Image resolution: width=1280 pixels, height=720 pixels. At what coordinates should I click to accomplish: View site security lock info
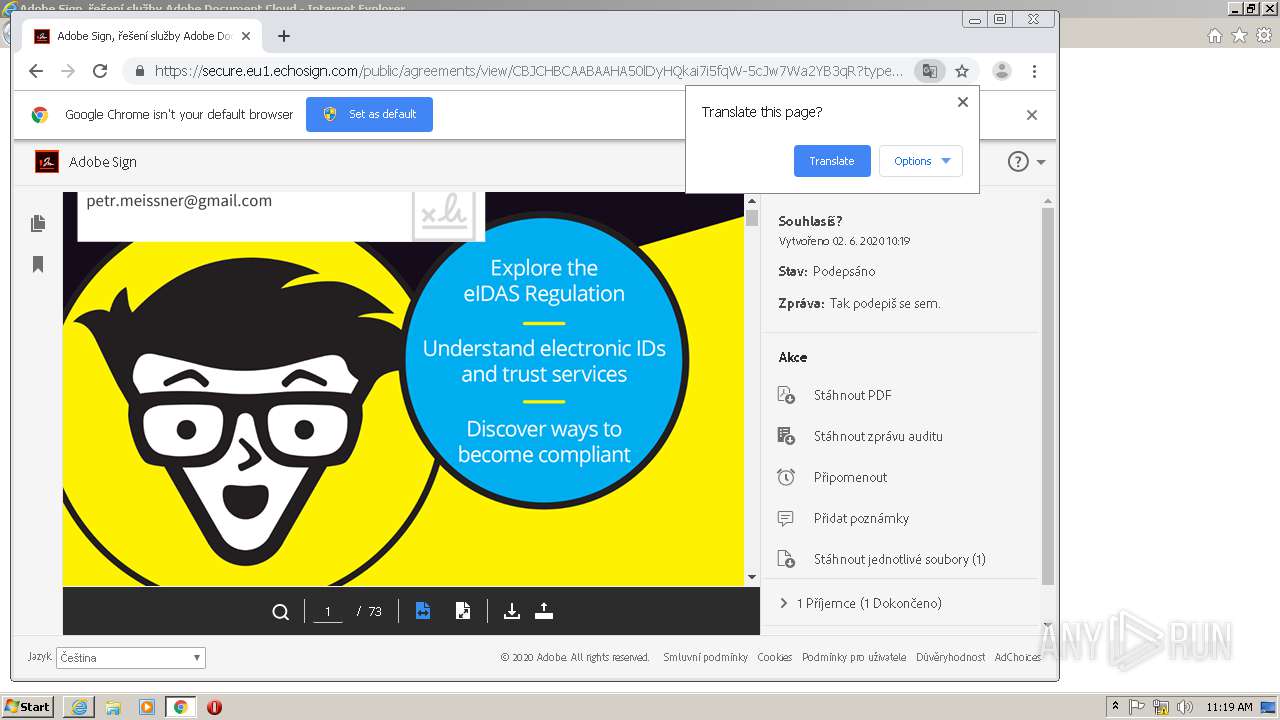139,71
